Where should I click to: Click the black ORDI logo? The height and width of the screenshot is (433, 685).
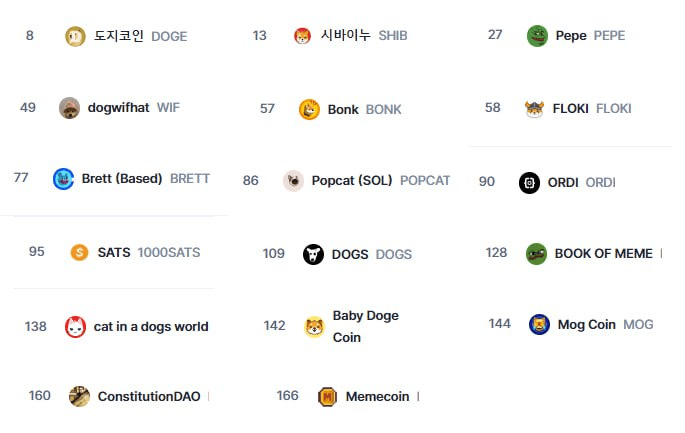[x=529, y=183]
